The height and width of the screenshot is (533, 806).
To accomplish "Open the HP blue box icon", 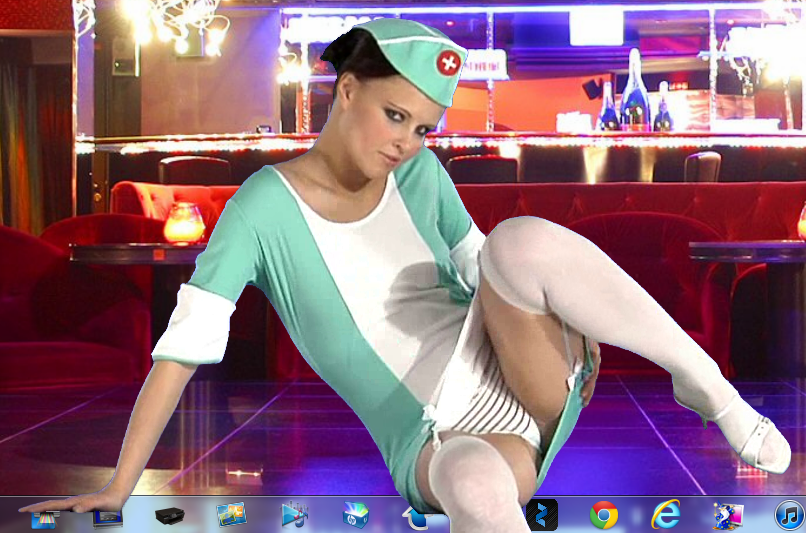I will coord(355,515).
